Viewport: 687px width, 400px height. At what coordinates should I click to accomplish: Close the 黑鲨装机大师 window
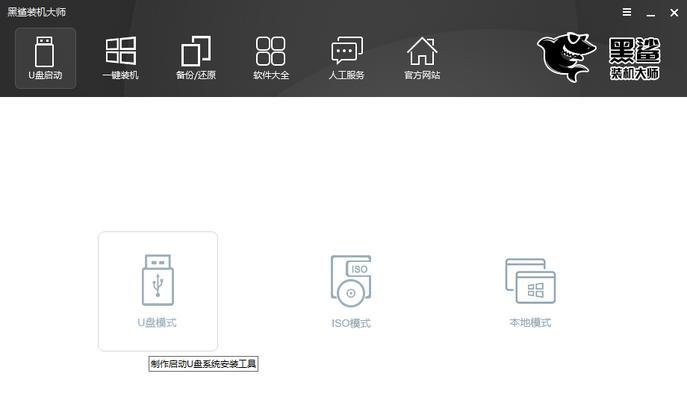[x=674, y=13]
